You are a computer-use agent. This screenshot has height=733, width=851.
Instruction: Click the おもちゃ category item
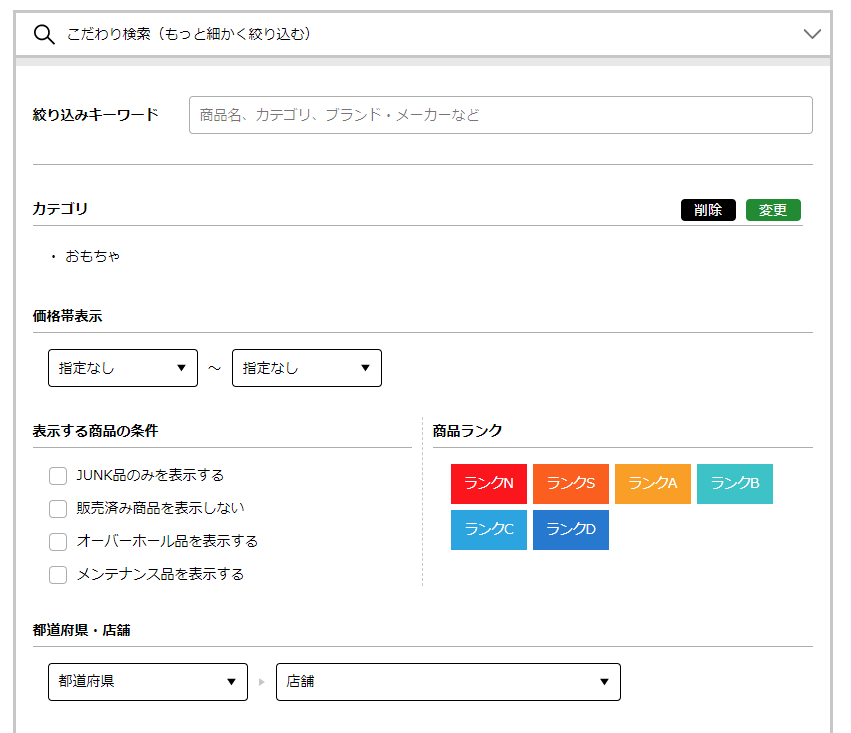pos(93,257)
